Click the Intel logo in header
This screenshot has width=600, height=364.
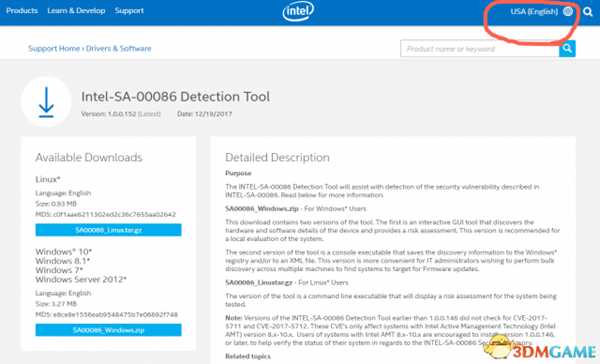coord(298,11)
